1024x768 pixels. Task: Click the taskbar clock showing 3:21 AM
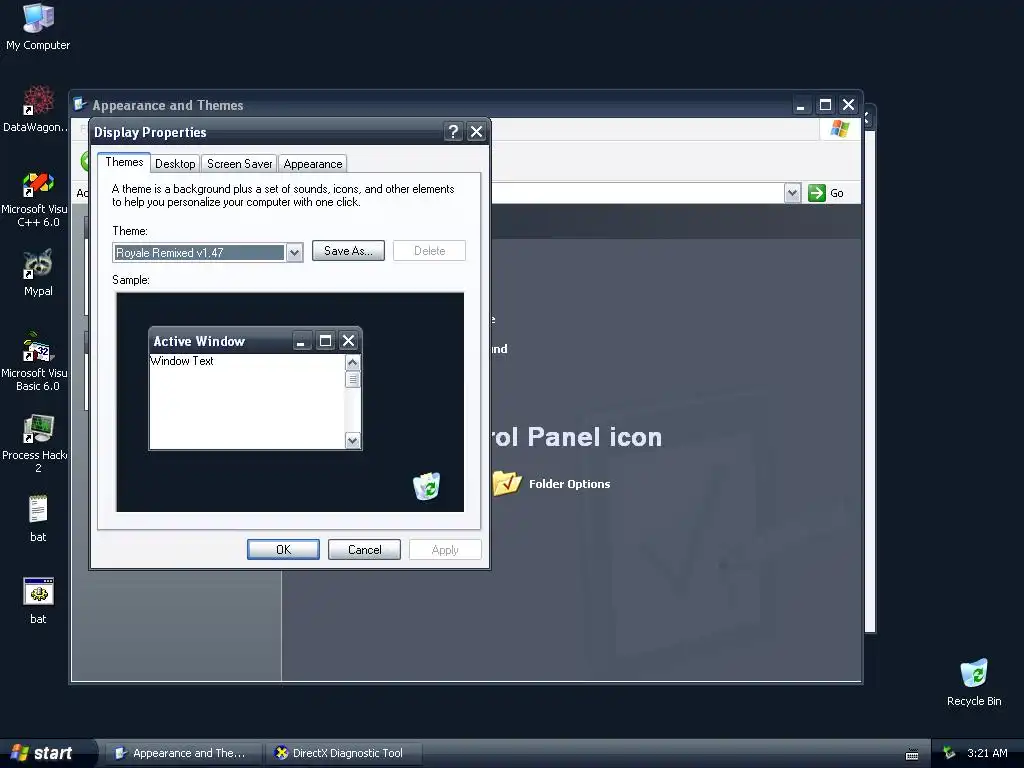(987, 753)
